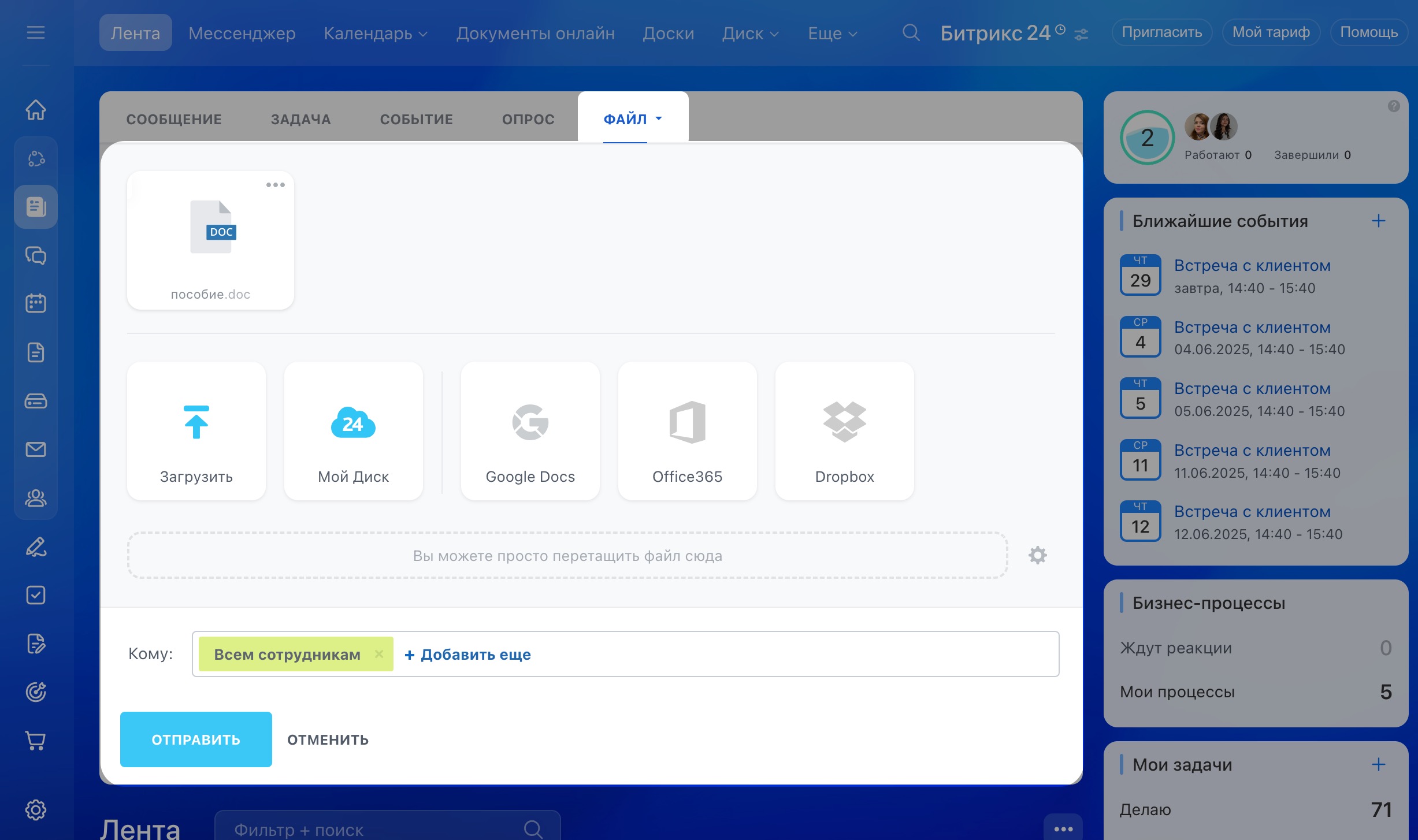Image resolution: width=1418 pixels, height=840 pixels.
Task: Add task with plus in Мои задачи
Action: tap(1379, 764)
